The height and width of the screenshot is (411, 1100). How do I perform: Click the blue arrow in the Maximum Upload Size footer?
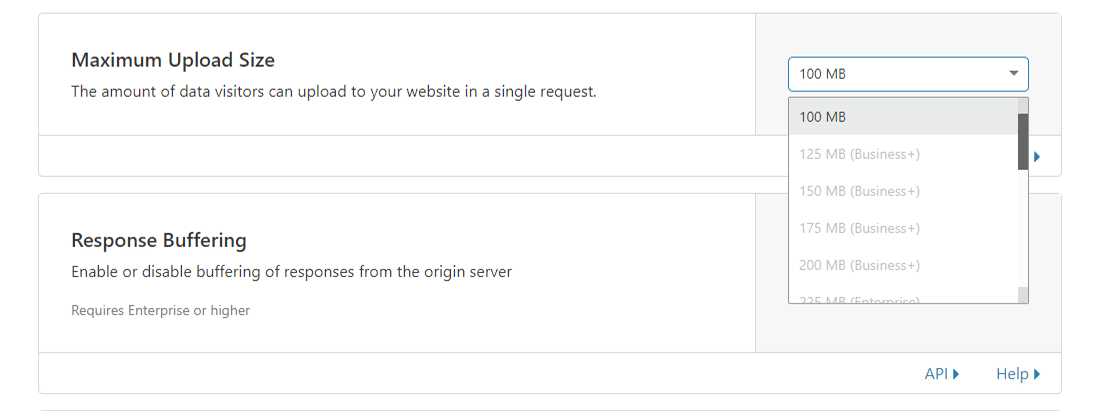(1037, 157)
